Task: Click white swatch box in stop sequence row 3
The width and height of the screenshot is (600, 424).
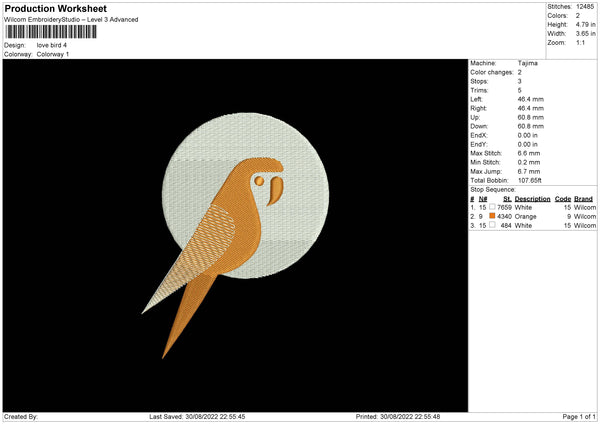Action: (x=493, y=225)
